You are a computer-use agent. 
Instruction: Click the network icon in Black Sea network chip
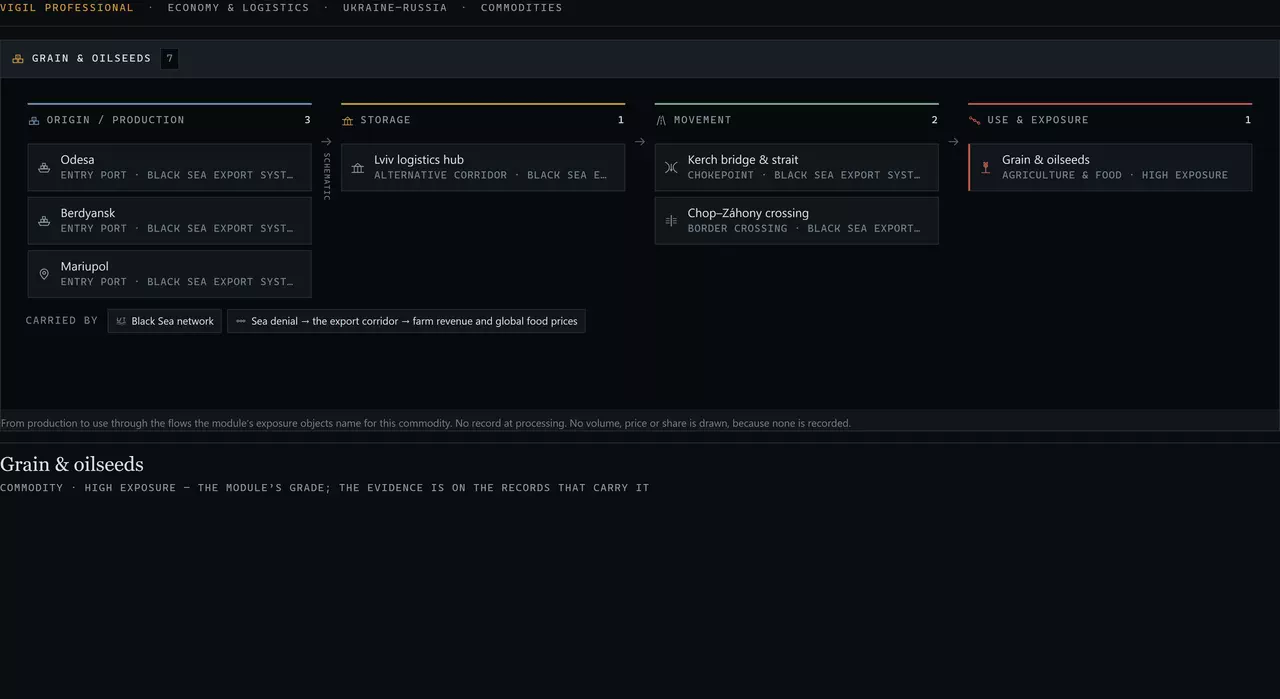coord(121,321)
